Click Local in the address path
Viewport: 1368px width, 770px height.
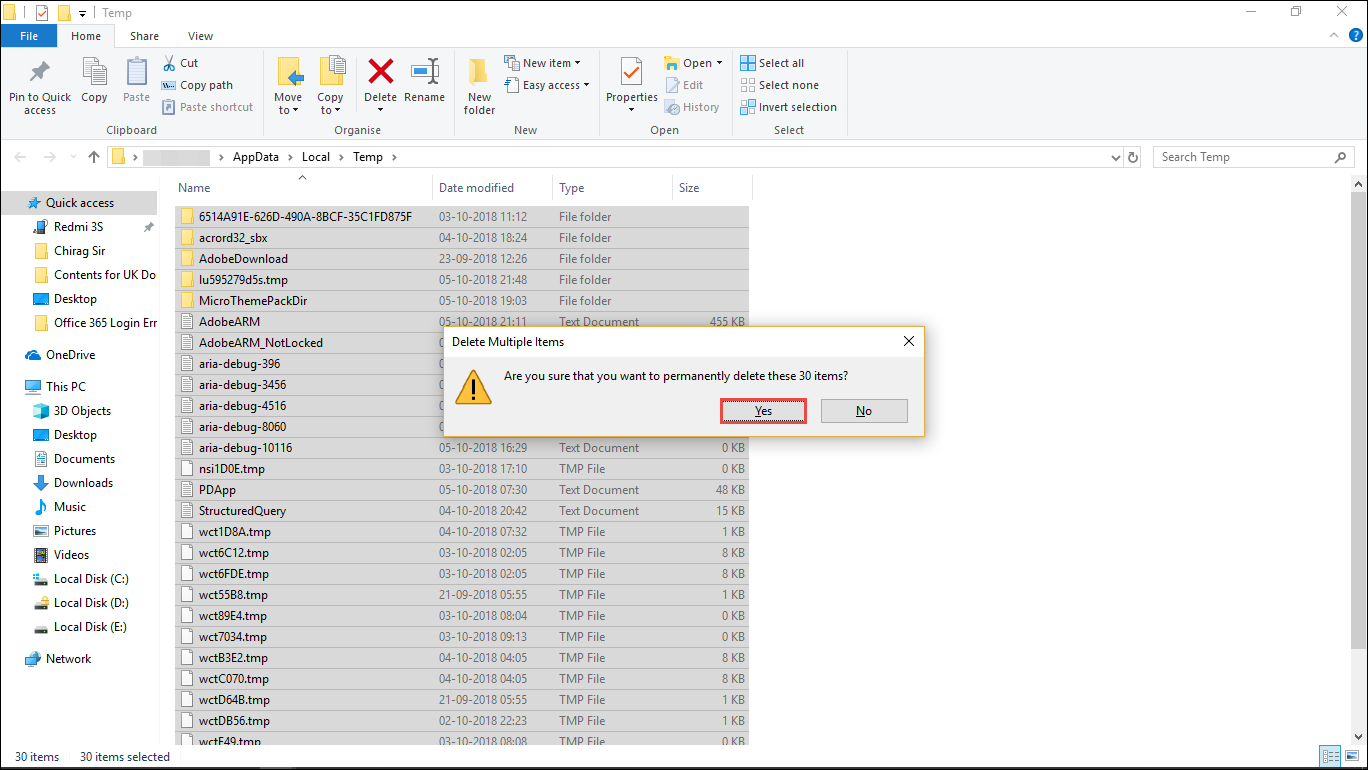coord(316,157)
